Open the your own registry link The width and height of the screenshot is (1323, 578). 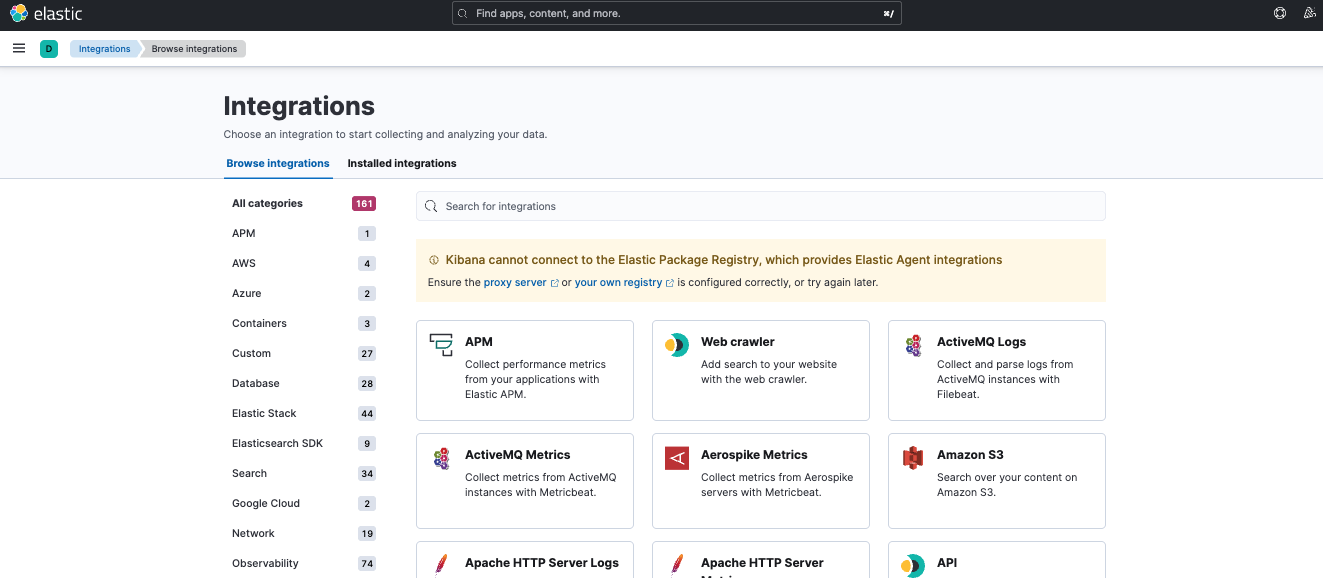coord(618,283)
